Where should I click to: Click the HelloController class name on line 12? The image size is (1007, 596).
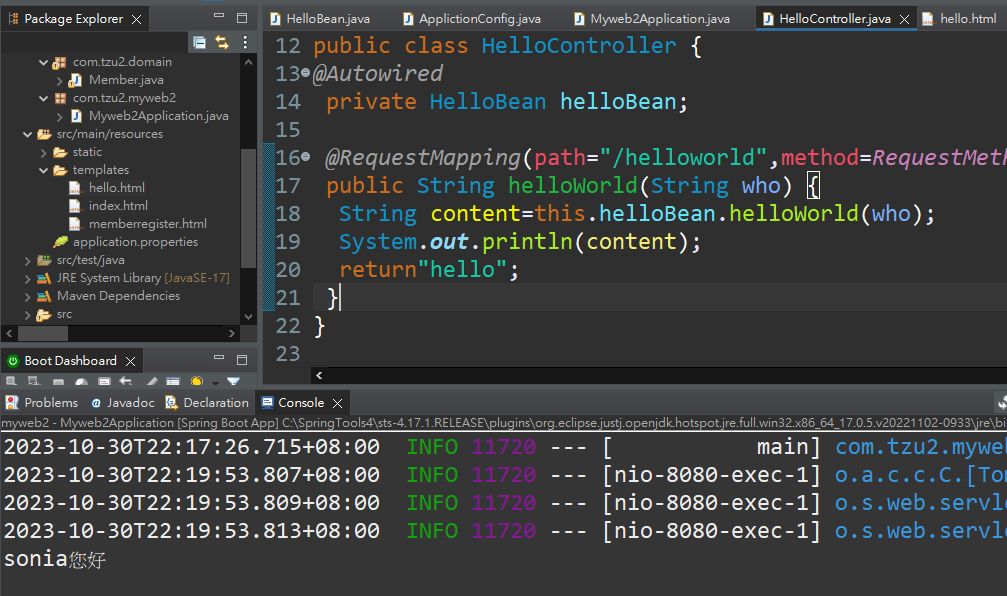pyautogui.click(x=579, y=46)
